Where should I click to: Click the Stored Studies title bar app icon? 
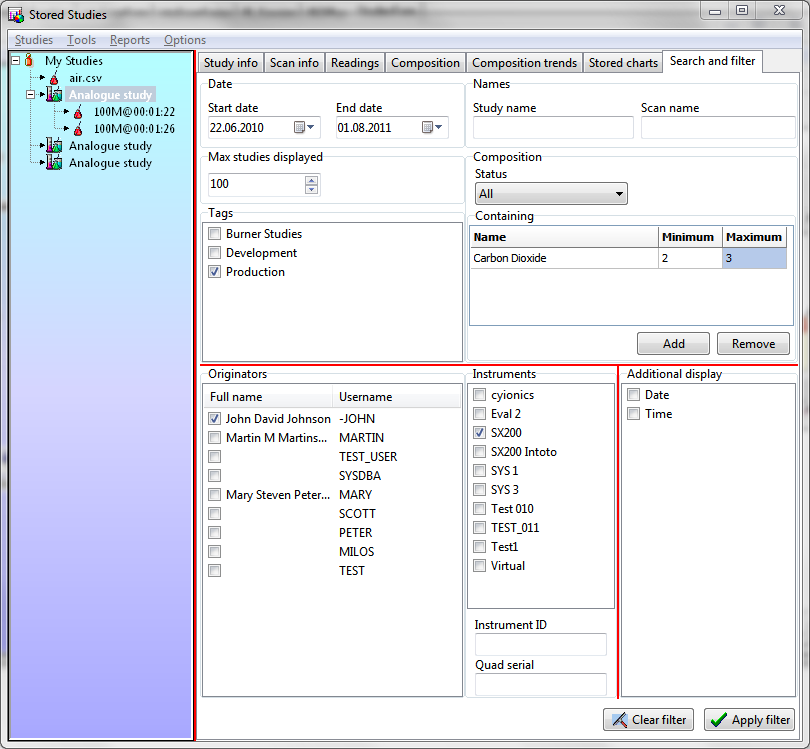pyautogui.click(x=16, y=15)
